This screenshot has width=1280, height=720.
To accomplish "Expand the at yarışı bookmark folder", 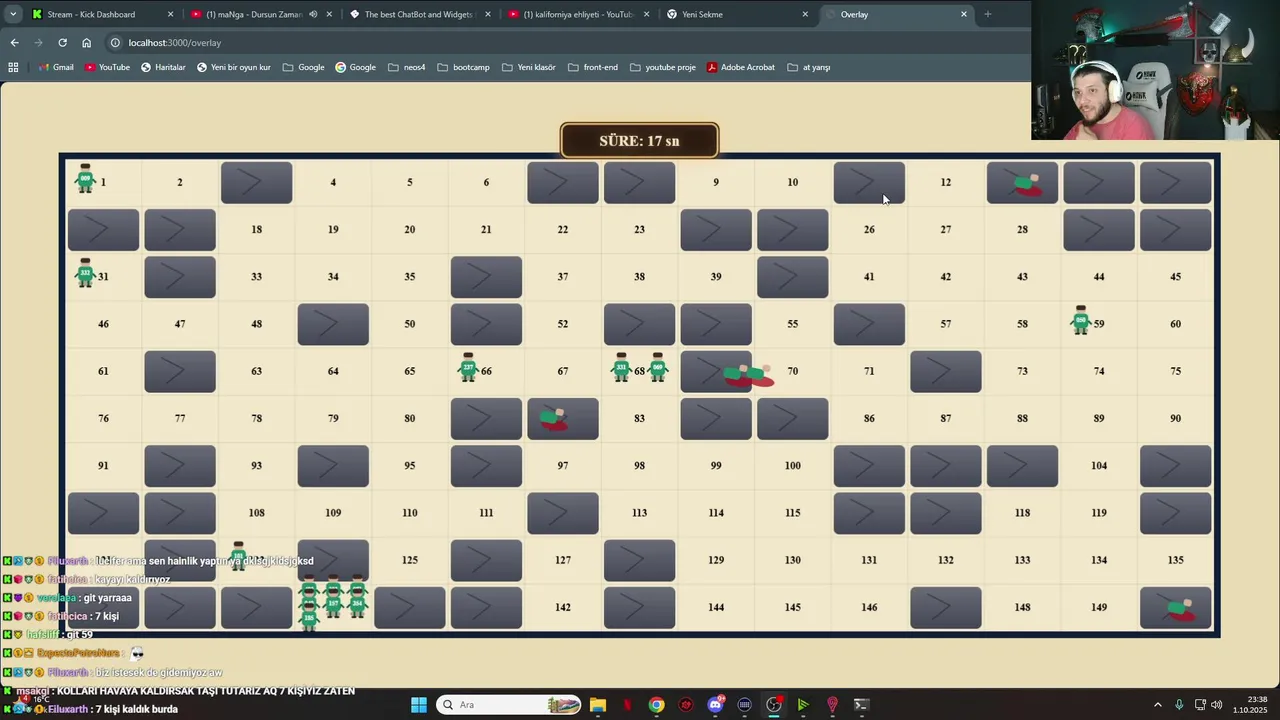I will (x=808, y=67).
